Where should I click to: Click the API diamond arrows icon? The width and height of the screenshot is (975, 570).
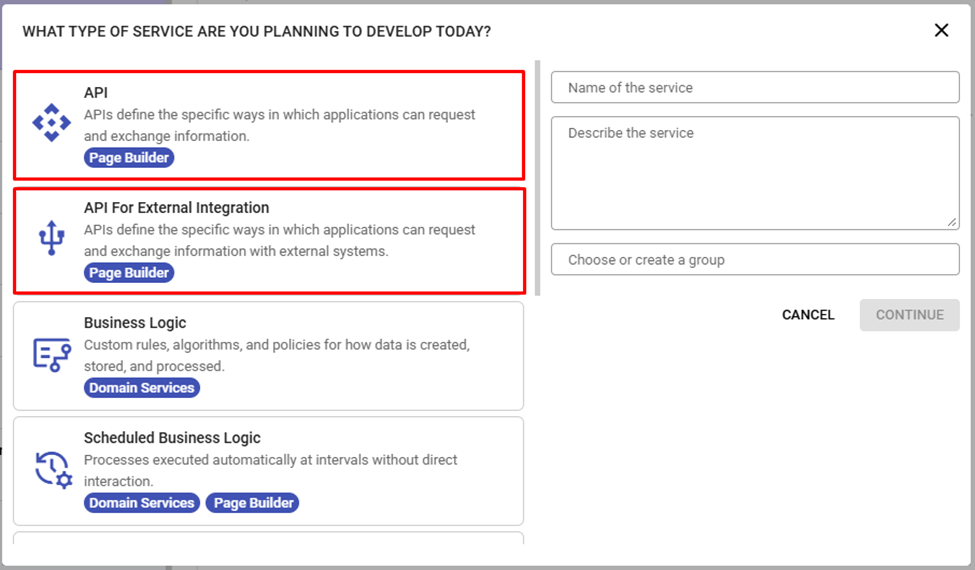coord(52,123)
